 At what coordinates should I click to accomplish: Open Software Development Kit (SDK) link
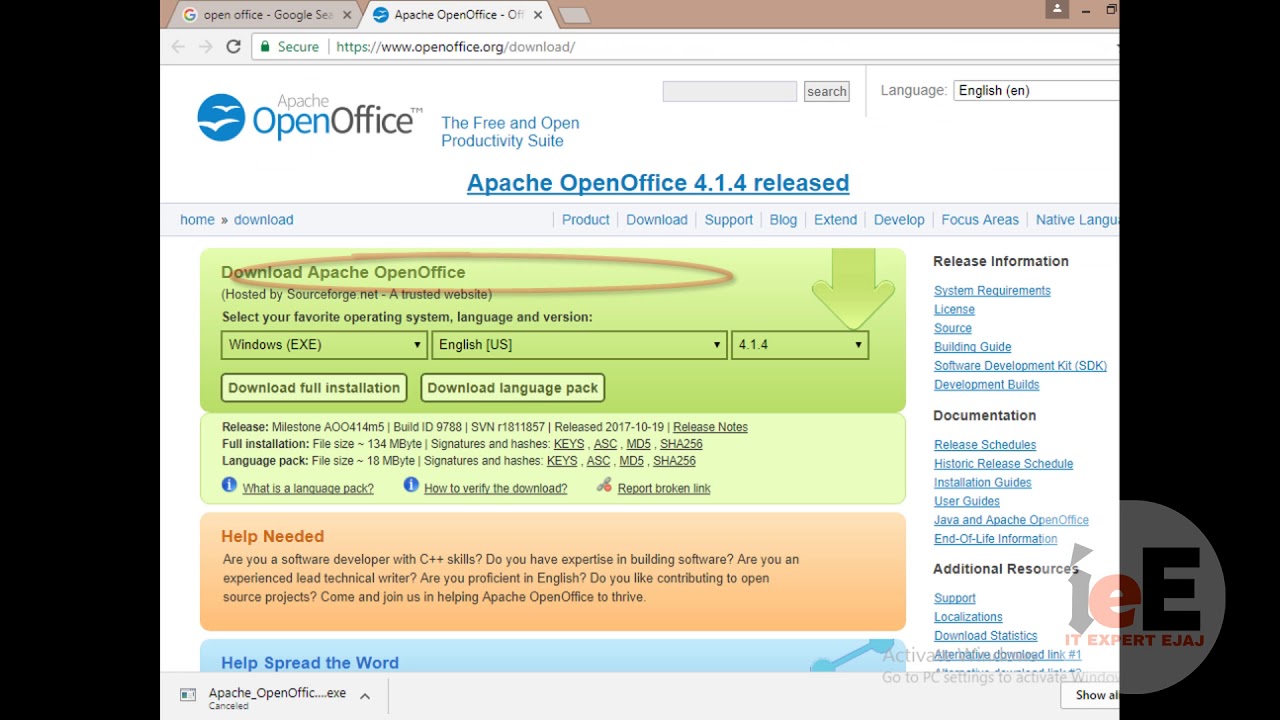[x=1020, y=366]
